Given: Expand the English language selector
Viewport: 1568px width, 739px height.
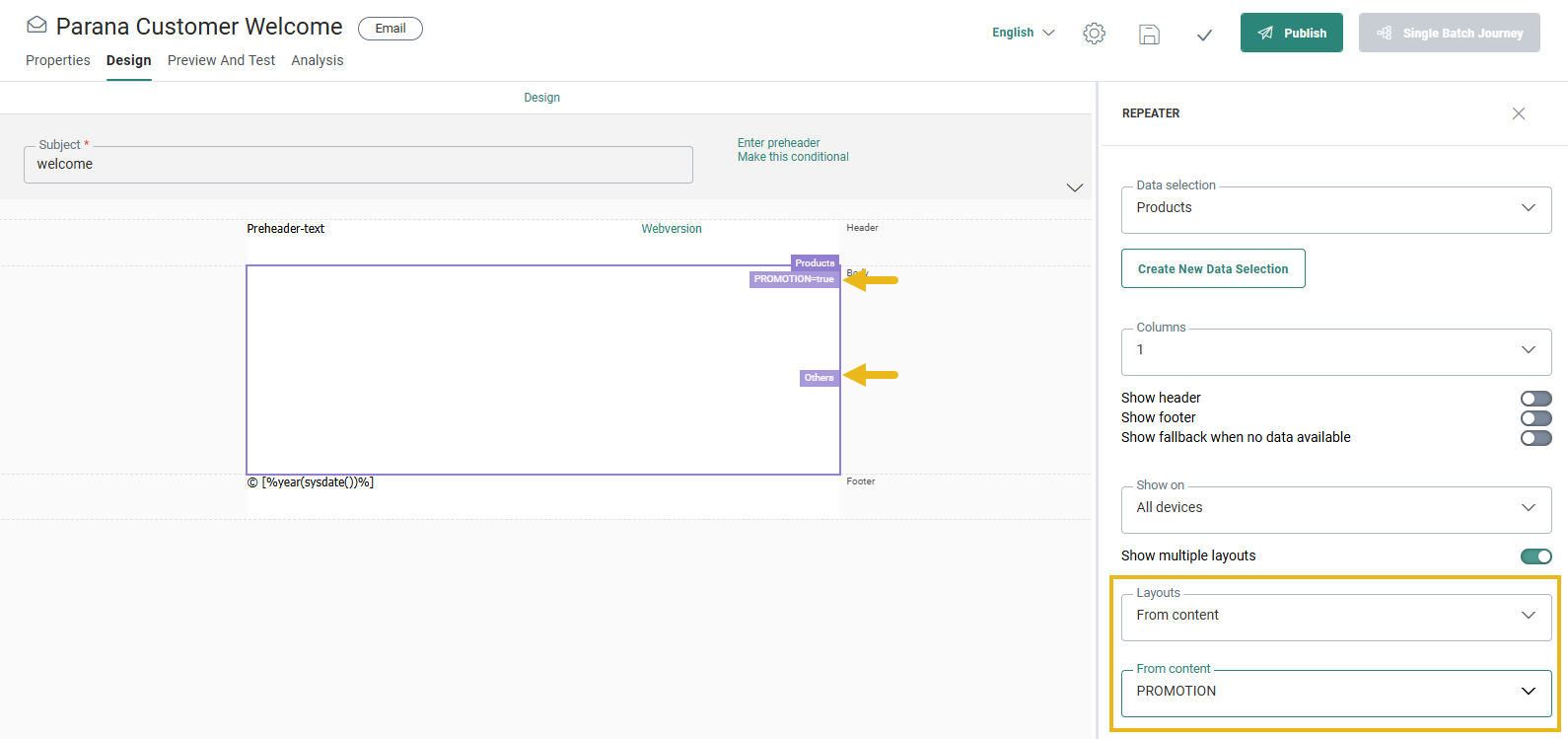Looking at the screenshot, I should (x=1023, y=33).
